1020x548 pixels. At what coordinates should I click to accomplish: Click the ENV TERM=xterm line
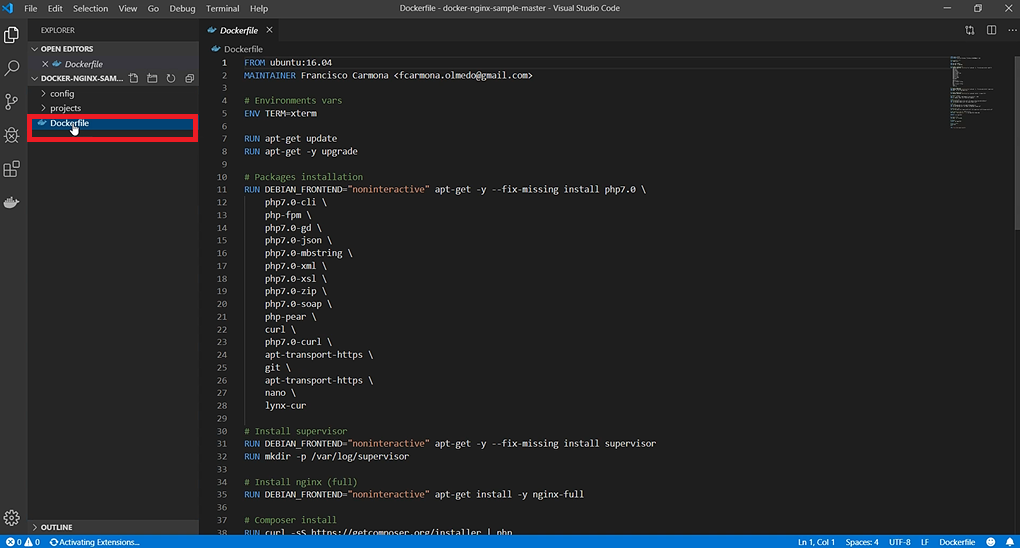[280, 113]
